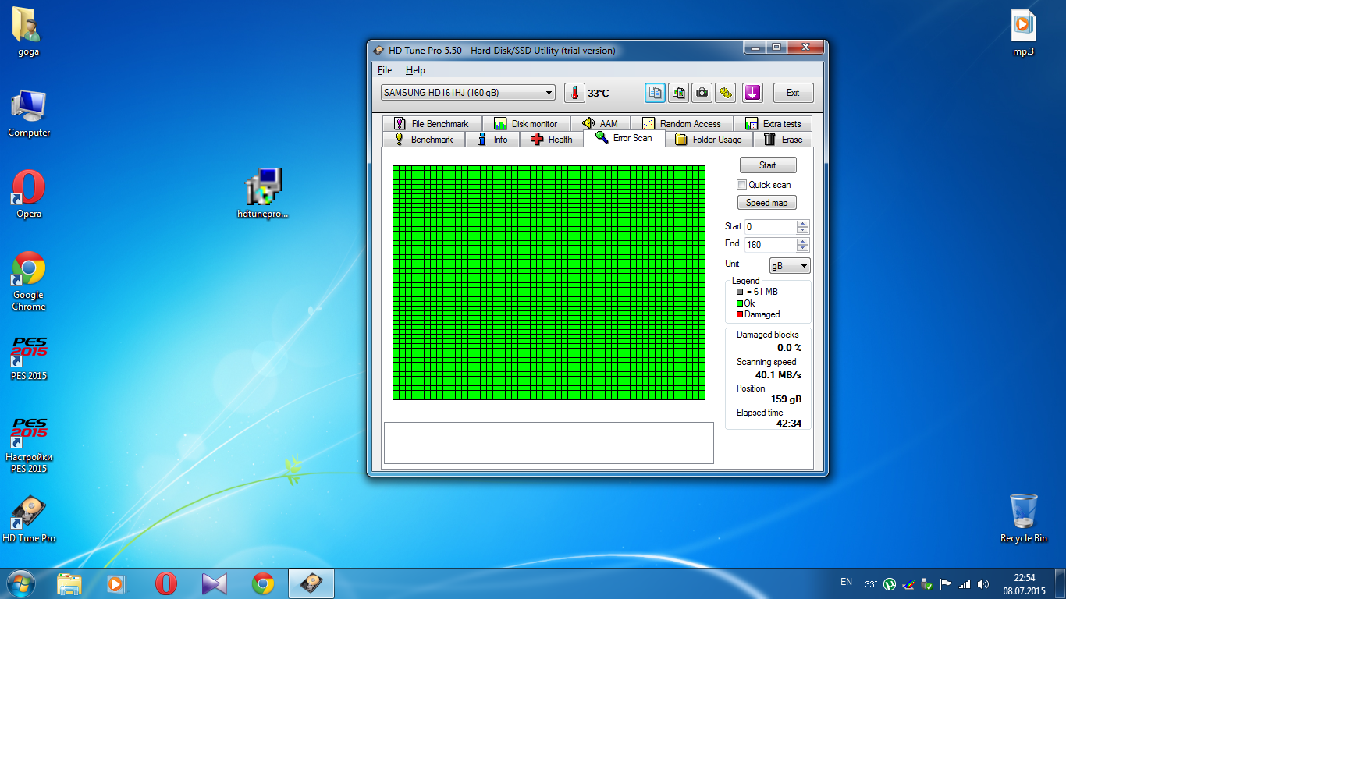Click the network signal tray icon
1366x768 pixels.
965,584
